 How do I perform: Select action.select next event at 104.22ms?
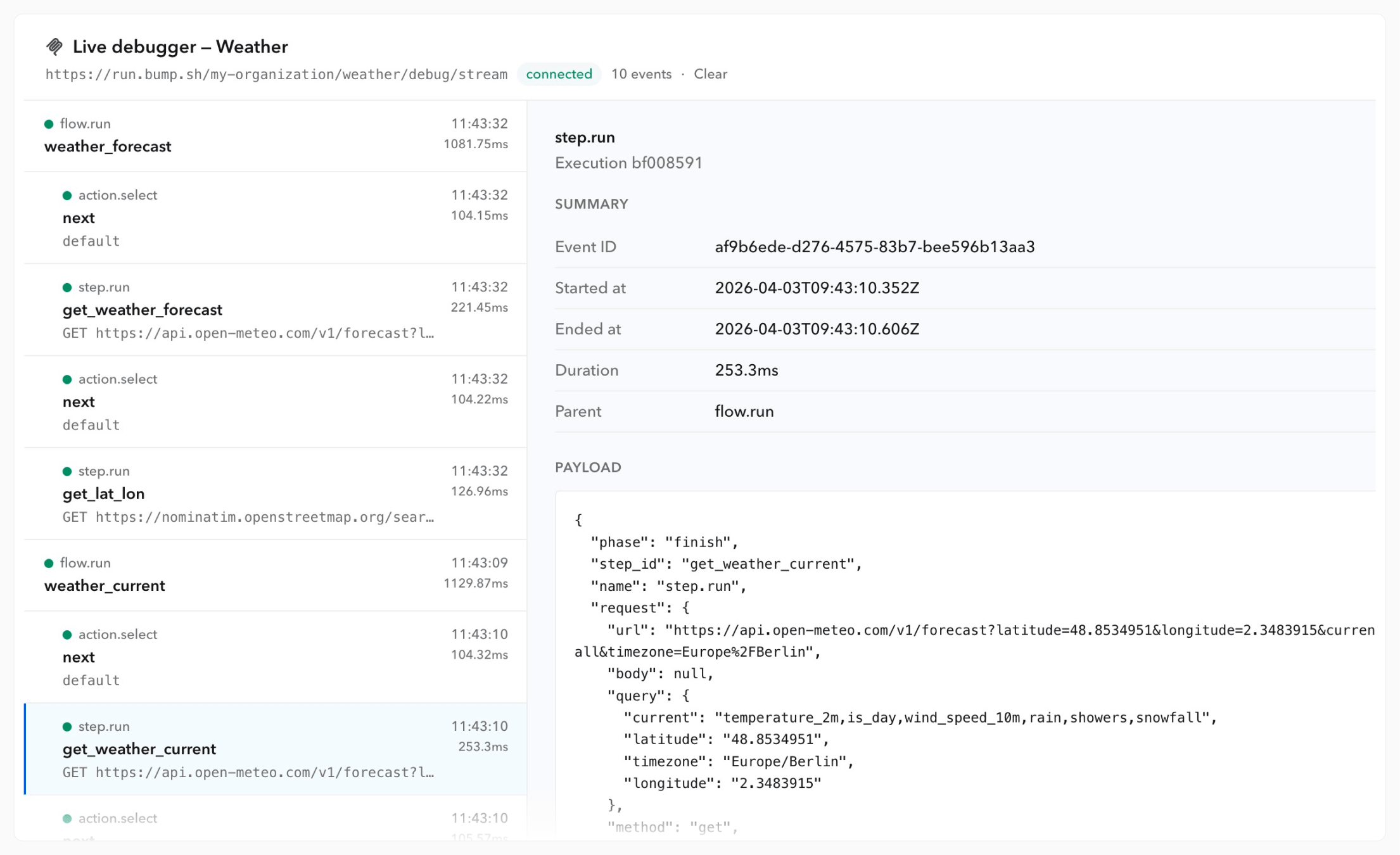276,402
